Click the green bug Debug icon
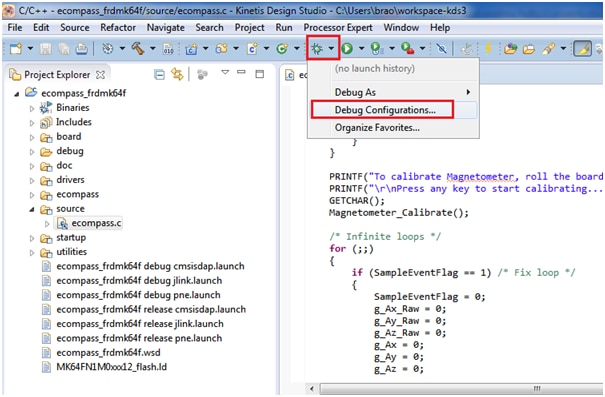Image resolution: width=605 pixels, height=397 pixels. pyautogui.click(x=317, y=49)
